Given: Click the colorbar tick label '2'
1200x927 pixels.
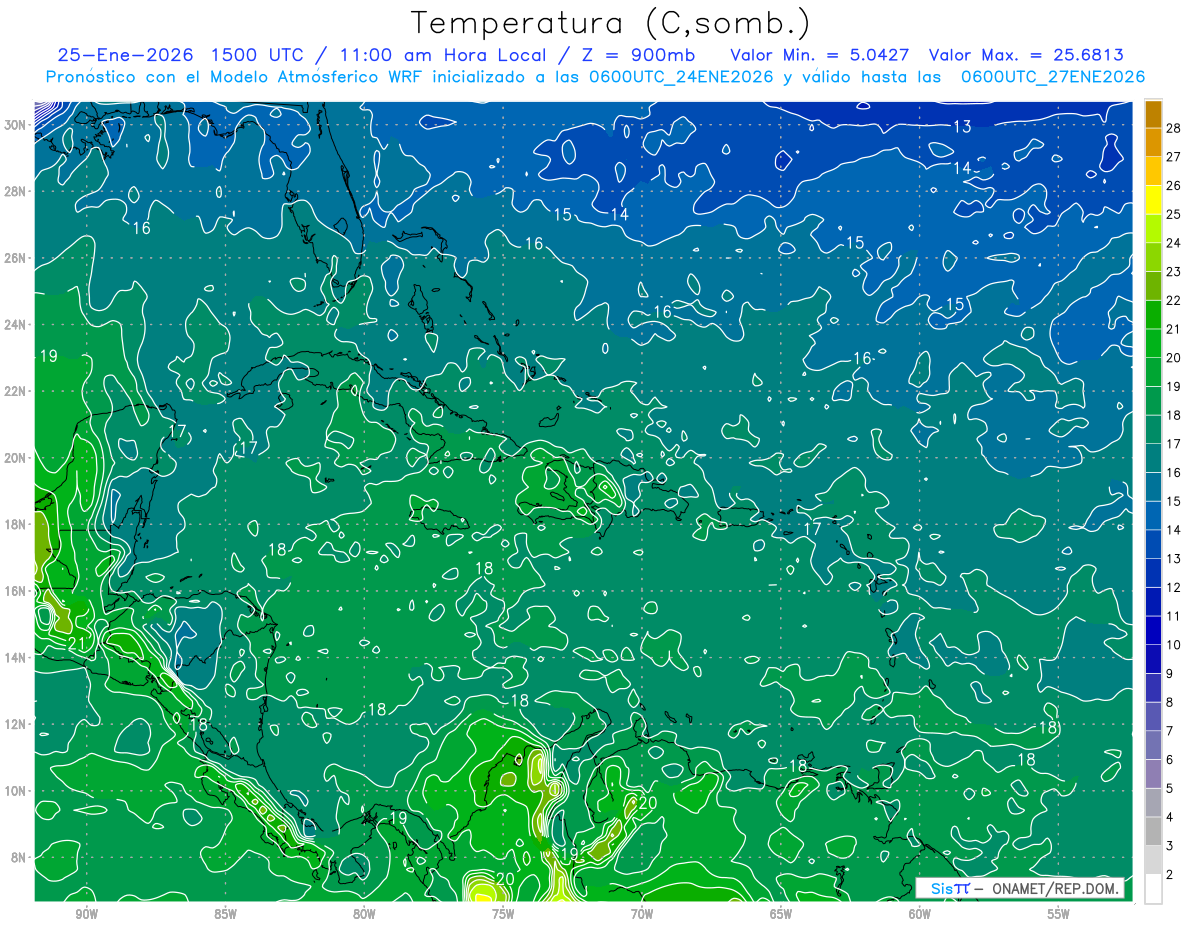Looking at the screenshot, I should point(1170,875).
